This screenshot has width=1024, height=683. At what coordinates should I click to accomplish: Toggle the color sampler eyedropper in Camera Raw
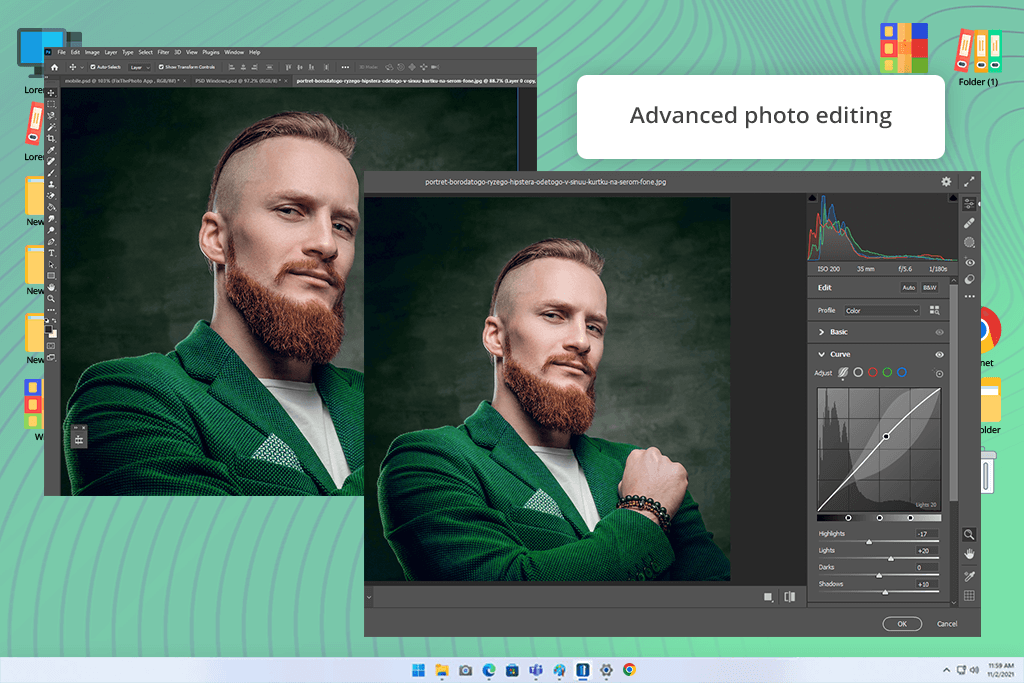[969, 576]
